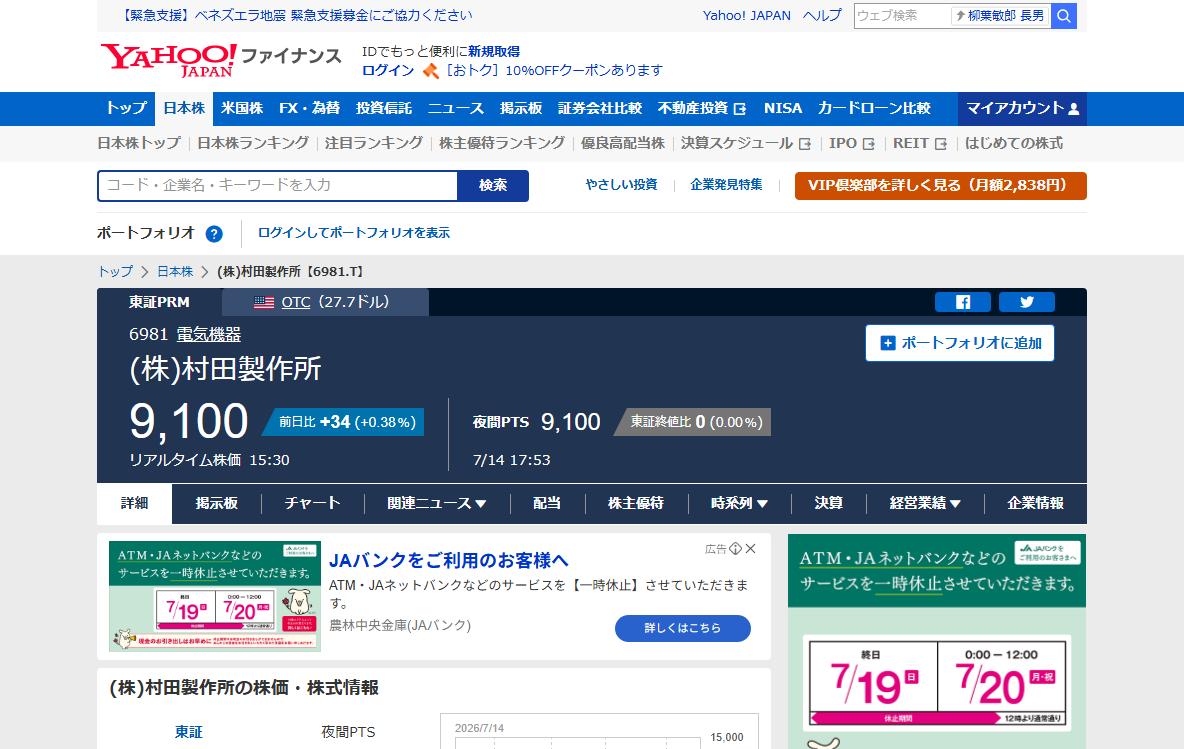
Task: Open NISA in main navigation
Action: click(x=782, y=109)
